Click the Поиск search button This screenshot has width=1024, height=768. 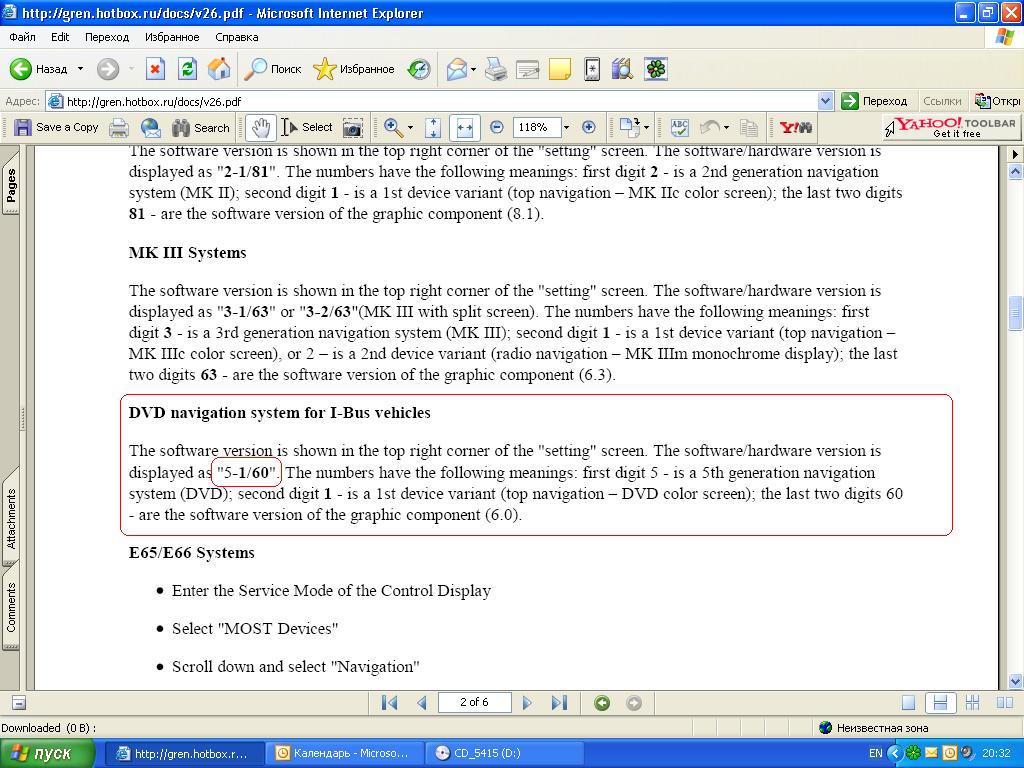[x=272, y=69]
